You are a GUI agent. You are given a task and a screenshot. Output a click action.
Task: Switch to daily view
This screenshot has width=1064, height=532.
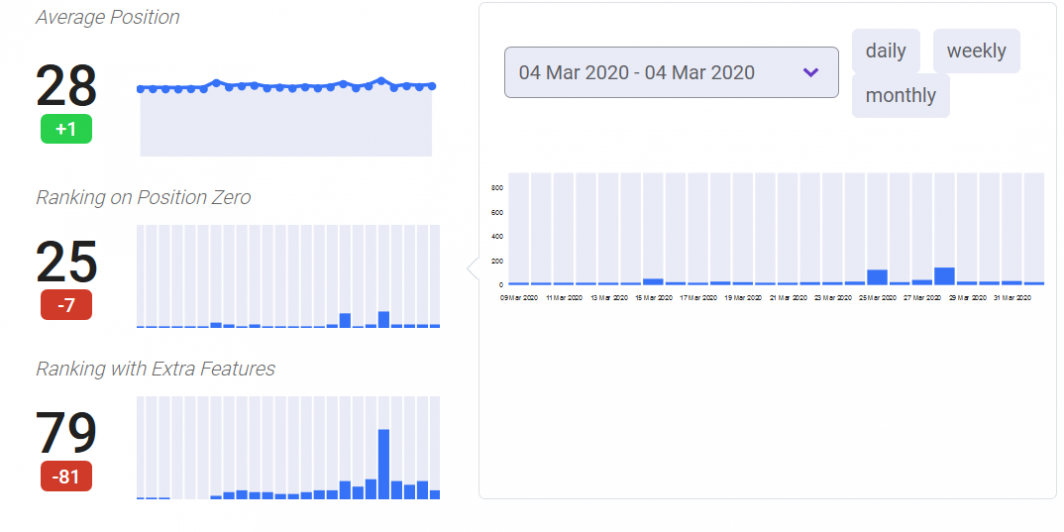tap(886, 51)
